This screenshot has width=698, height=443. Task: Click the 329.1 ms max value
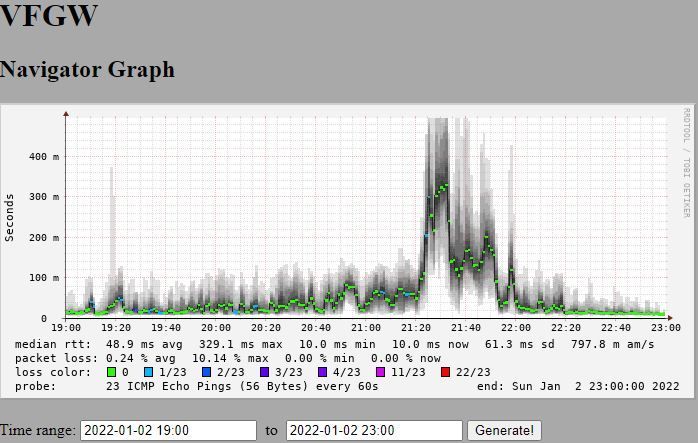(x=241, y=344)
